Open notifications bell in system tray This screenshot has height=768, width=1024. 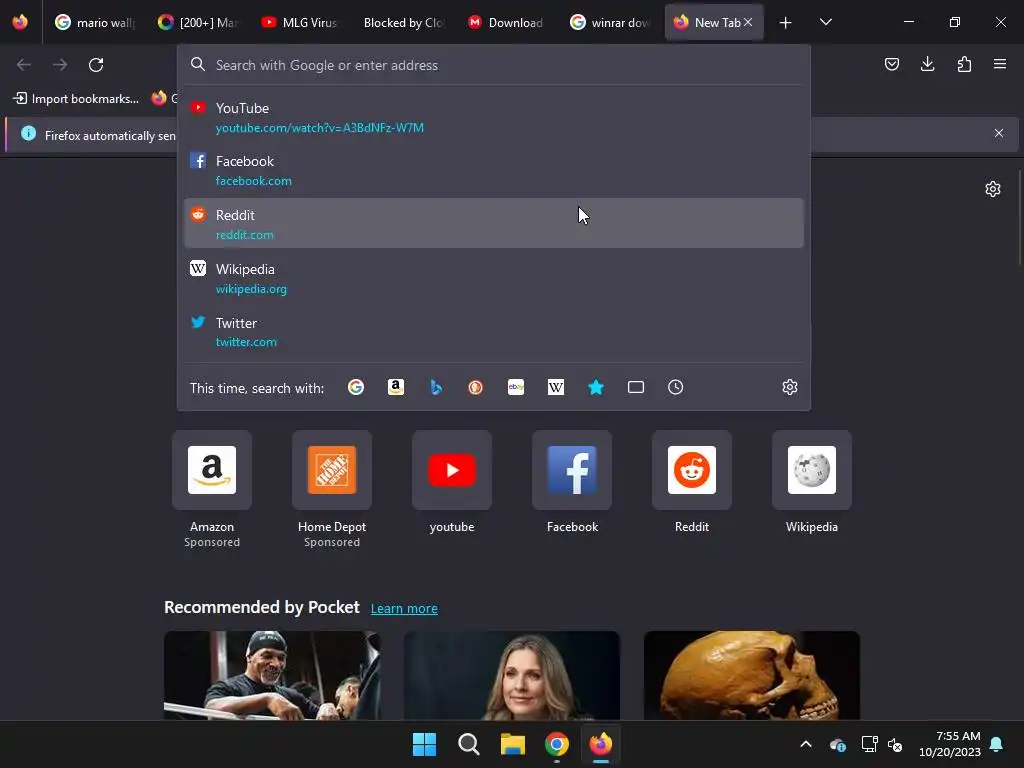997,744
